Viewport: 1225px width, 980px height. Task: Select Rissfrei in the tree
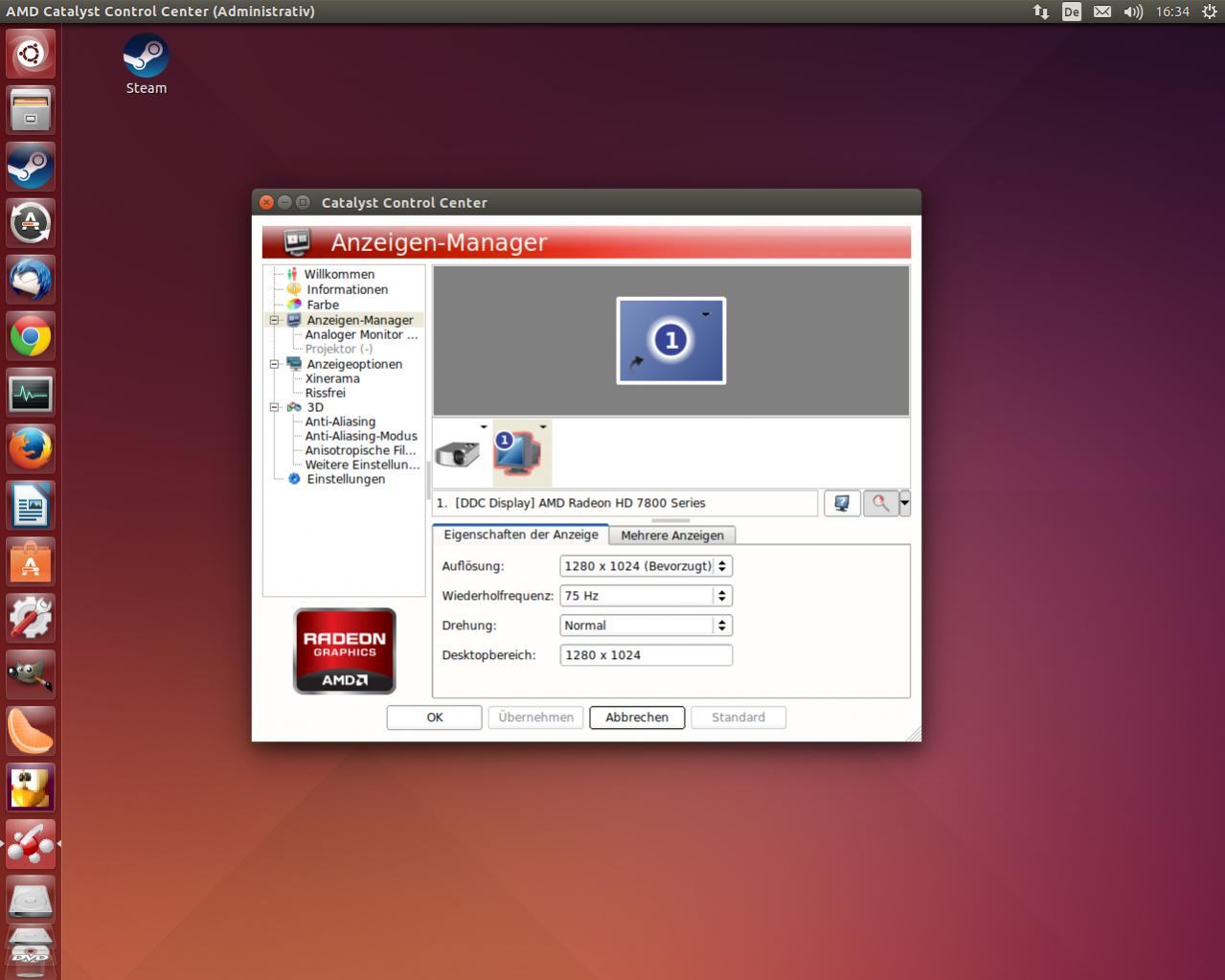pos(325,393)
